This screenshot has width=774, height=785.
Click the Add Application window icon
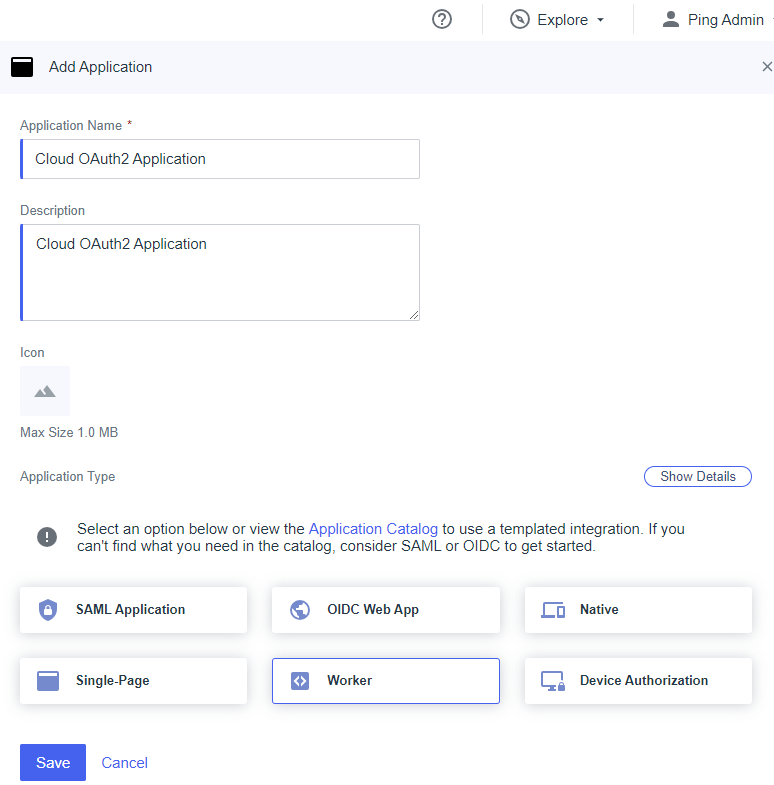coord(22,67)
